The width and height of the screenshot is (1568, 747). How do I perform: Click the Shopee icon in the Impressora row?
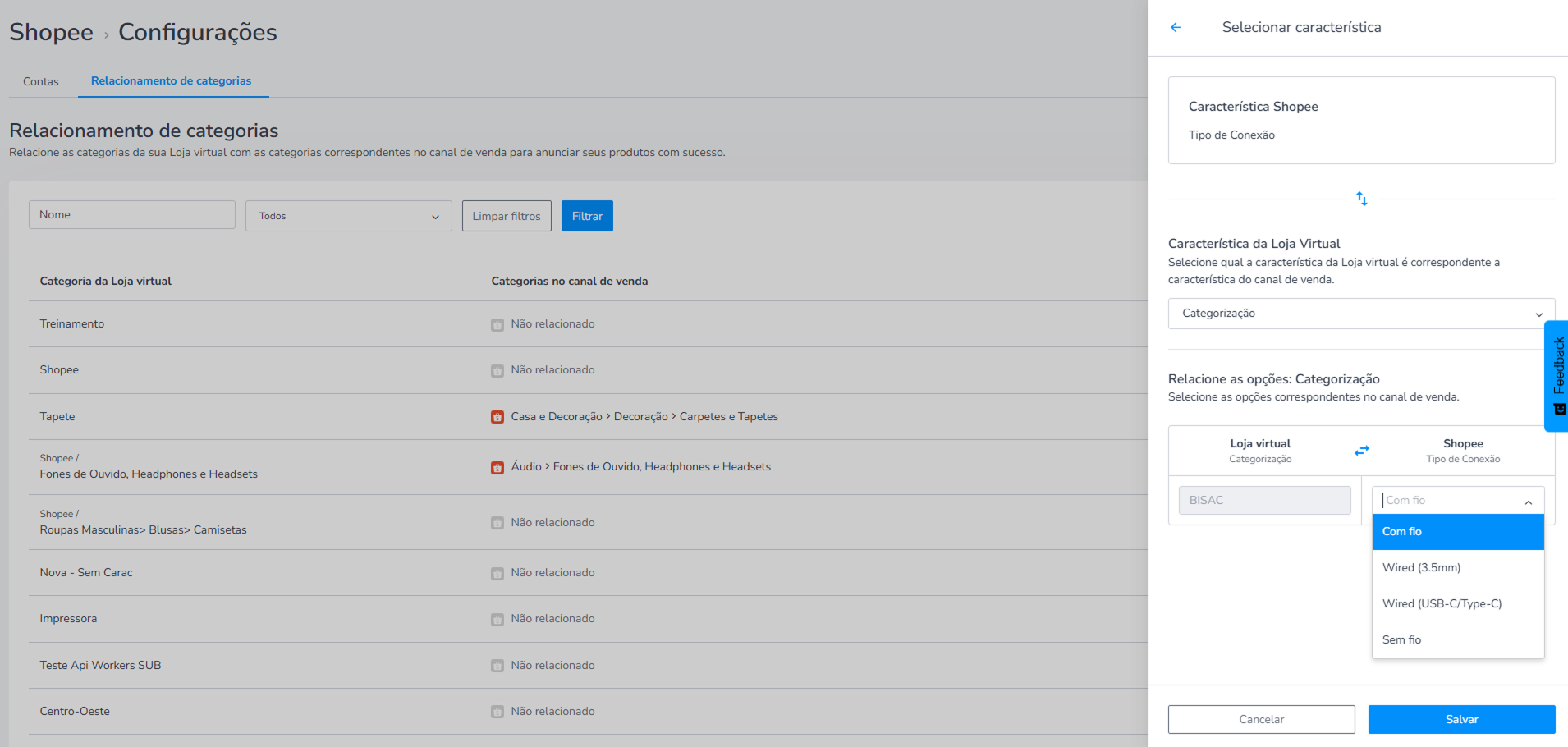click(497, 620)
